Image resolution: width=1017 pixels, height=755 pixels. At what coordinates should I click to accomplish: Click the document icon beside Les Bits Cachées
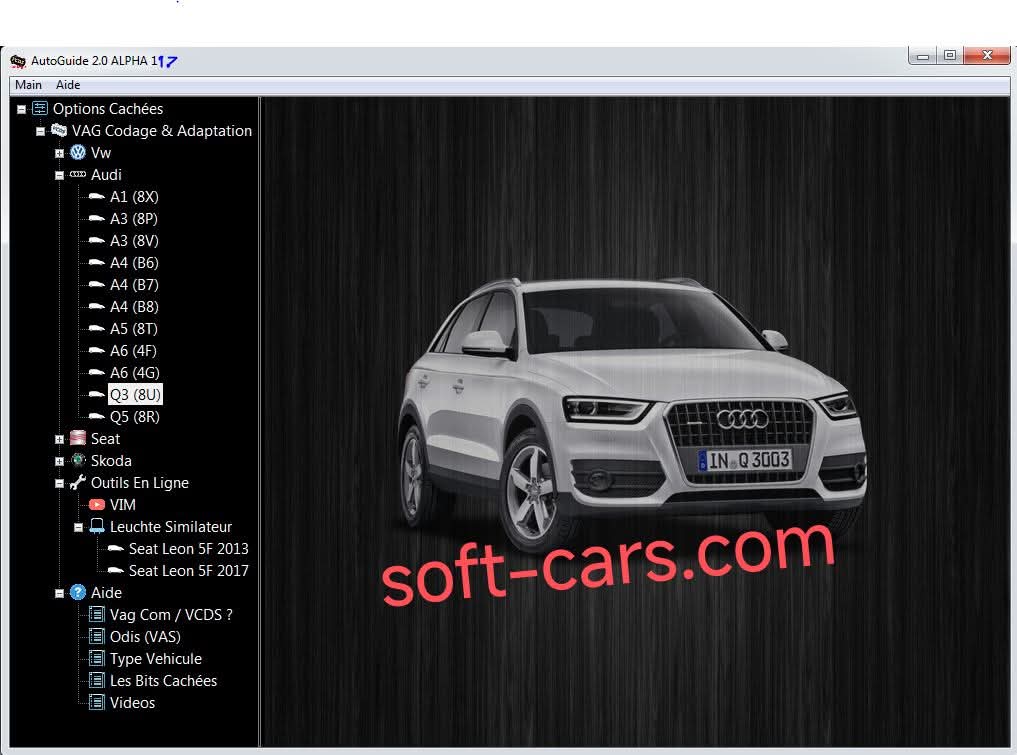click(97, 680)
